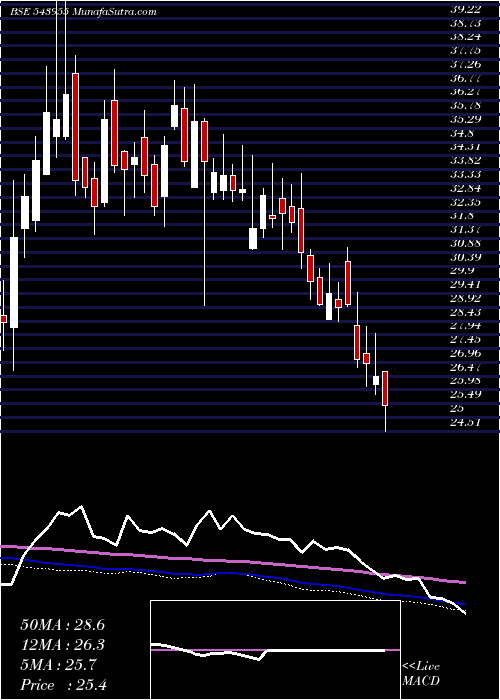The height and width of the screenshot is (700, 500).
Task: Click the 28.92 price axis label
Action: click(465, 298)
